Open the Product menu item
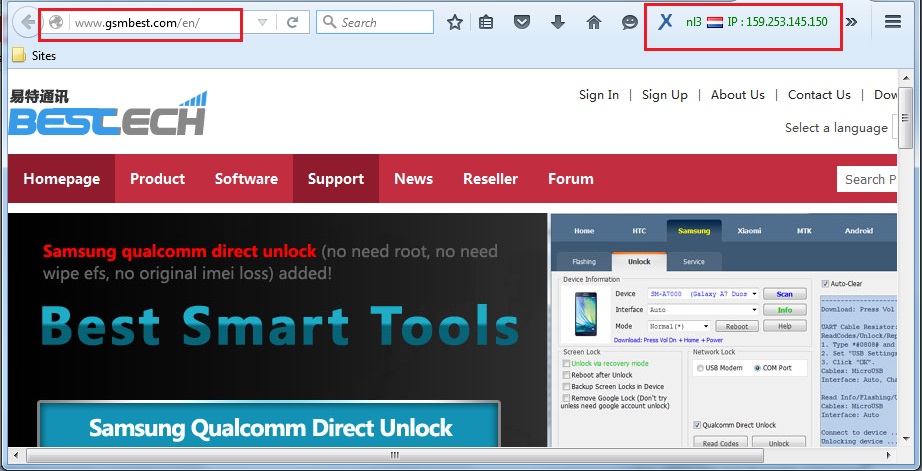This screenshot has width=922, height=471. coord(158,179)
